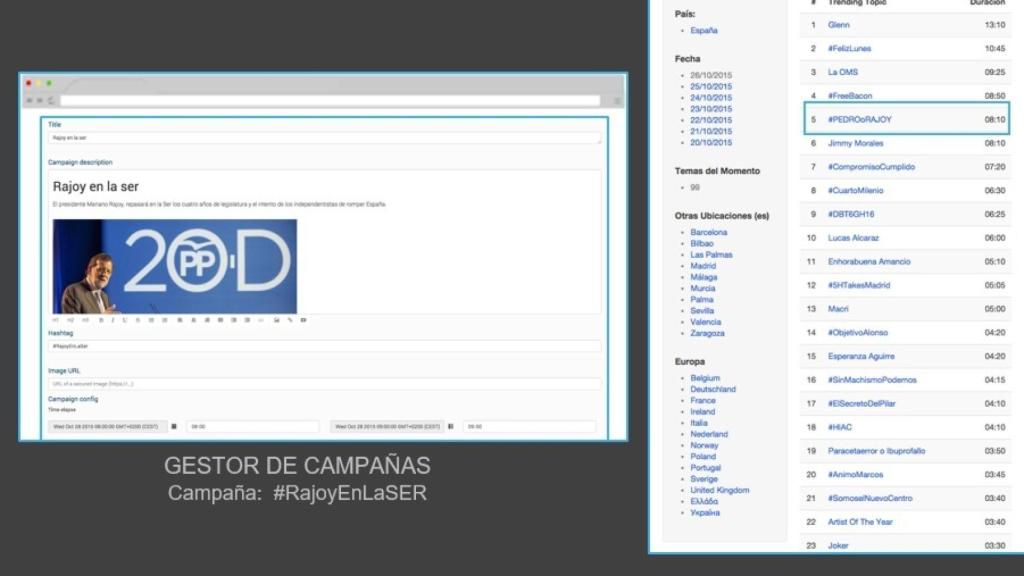Image resolution: width=1024 pixels, height=576 pixels.
Task: Apply italic formatting in the description editor
Action: pos(112,320)
